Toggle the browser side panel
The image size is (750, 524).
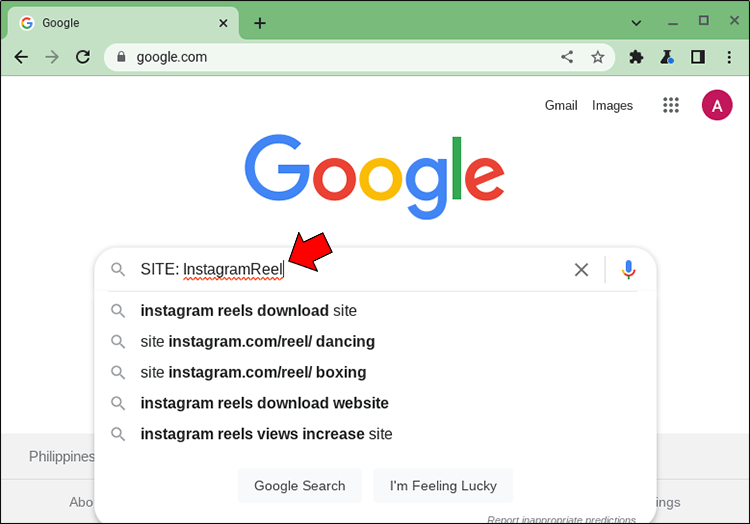pyautogui.click(x=698, y=57)
